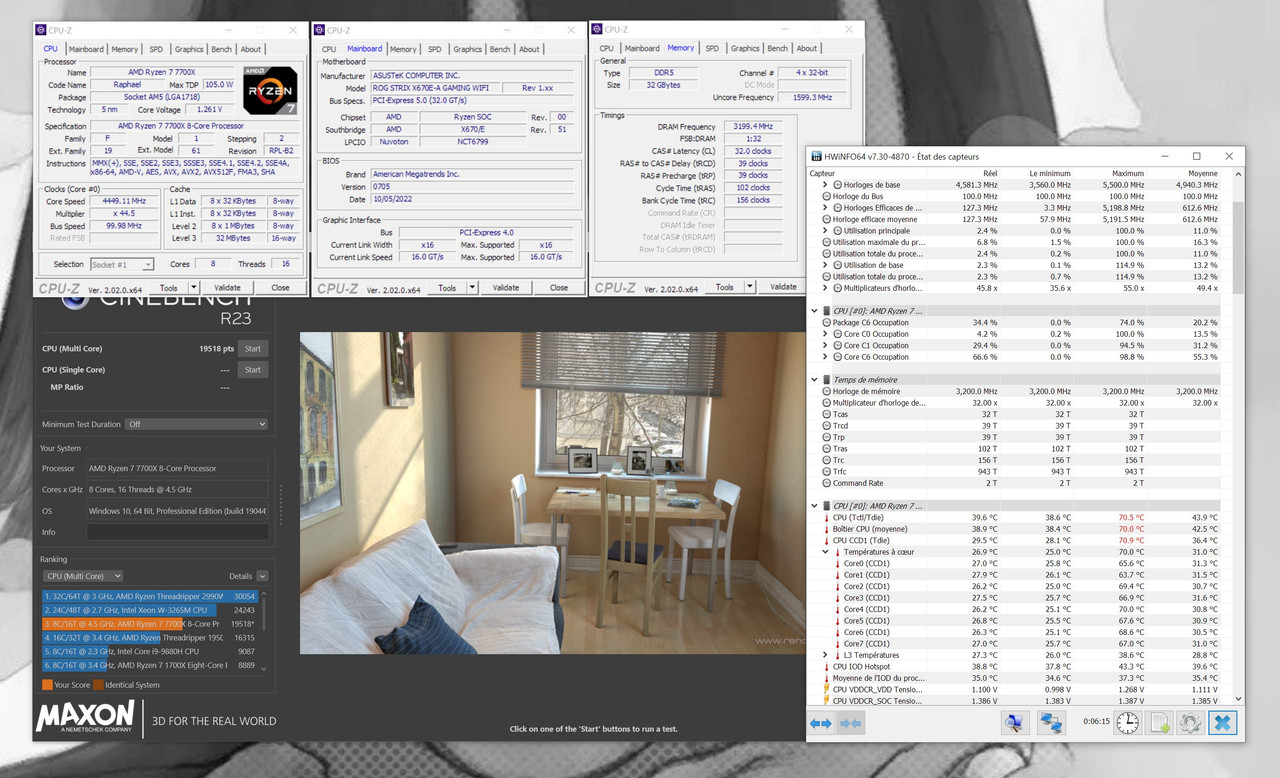Click thermometer icon beside Core4 (CCD1)

click(837, 609)
